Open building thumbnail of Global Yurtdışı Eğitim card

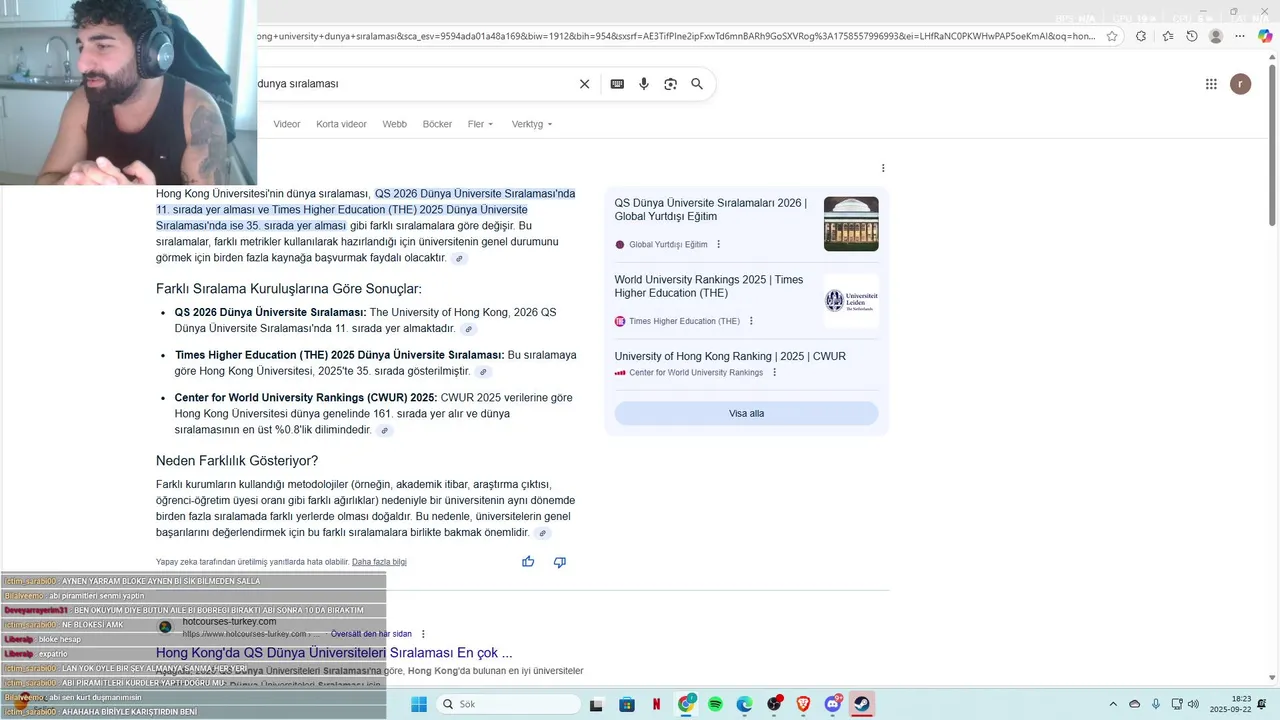[x=851, y=224]
